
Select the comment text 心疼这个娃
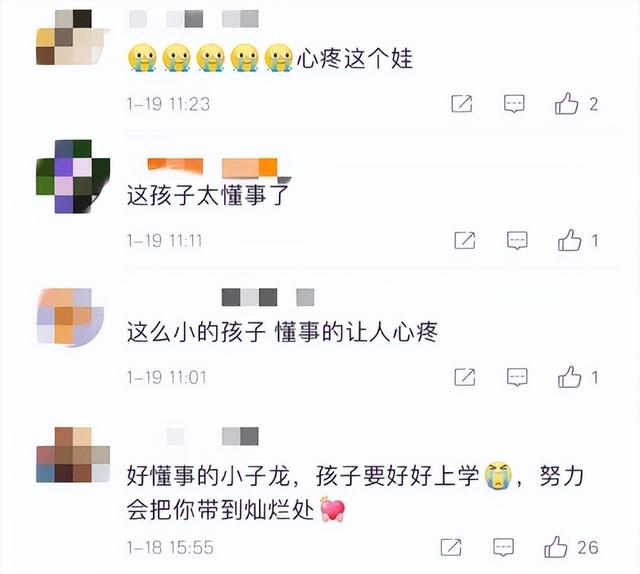coord(354,58)
